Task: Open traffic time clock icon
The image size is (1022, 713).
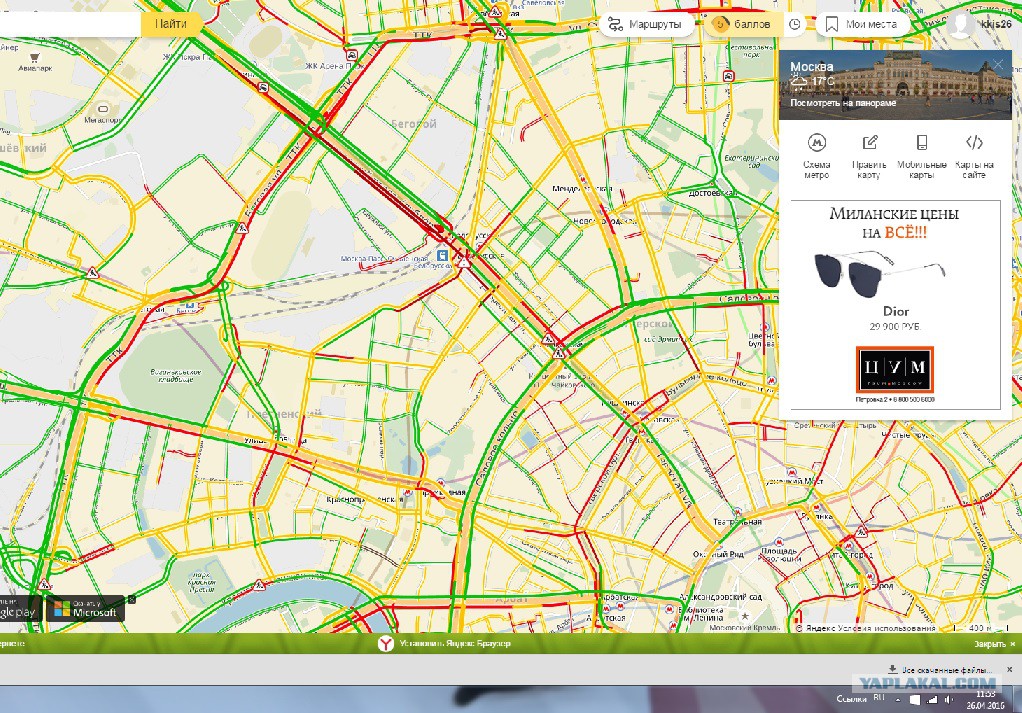Action: (795, 25)
